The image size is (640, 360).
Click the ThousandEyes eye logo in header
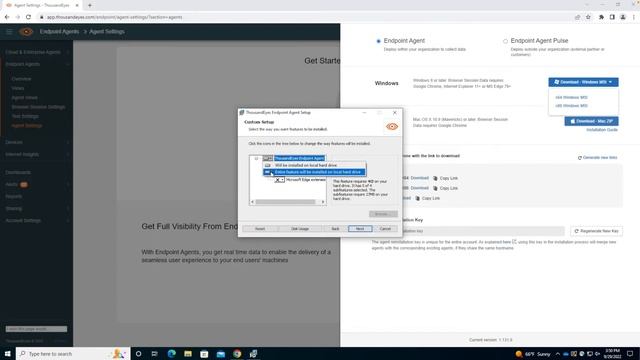26,31
